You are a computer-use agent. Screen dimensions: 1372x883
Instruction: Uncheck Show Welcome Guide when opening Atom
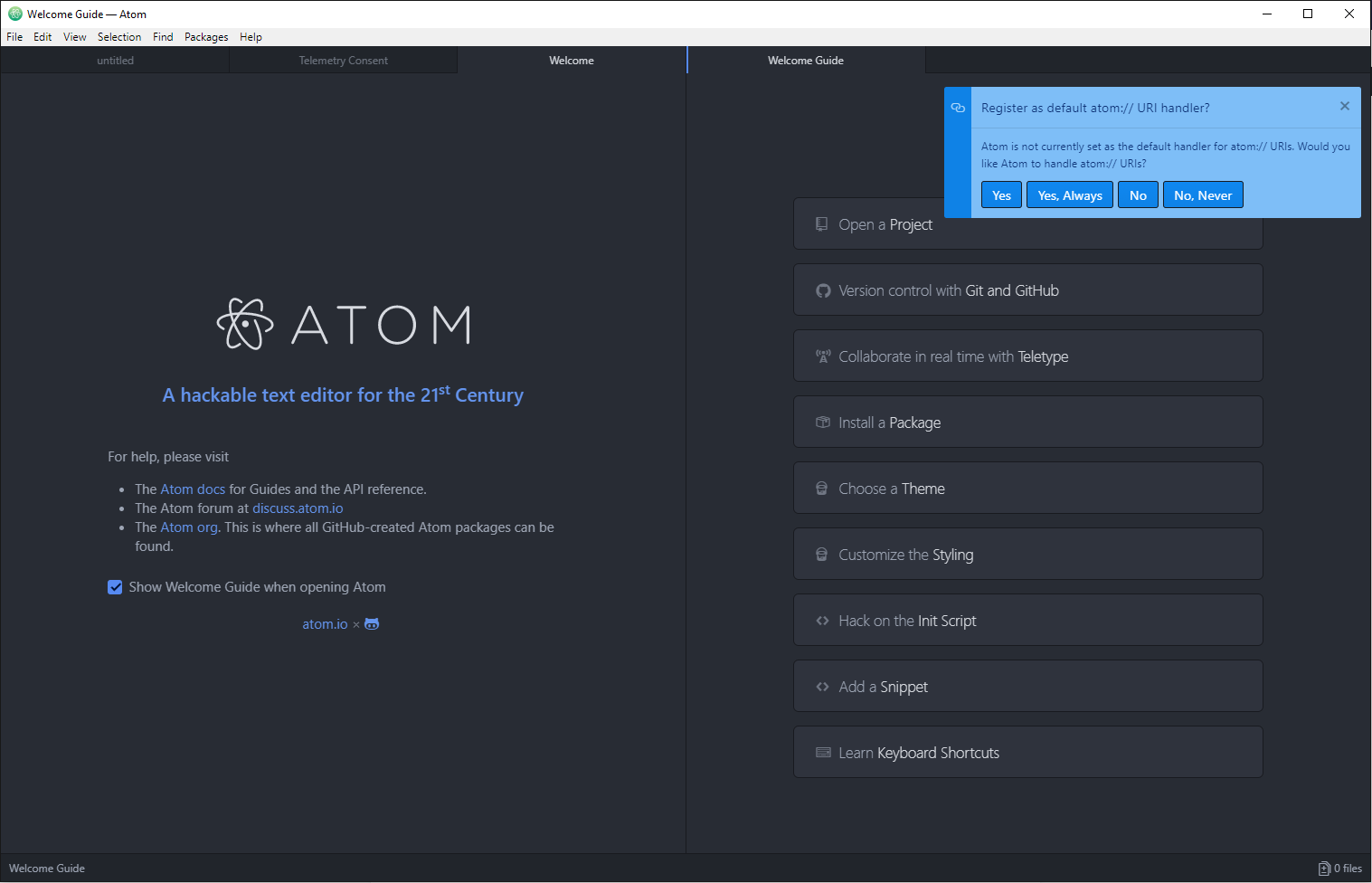115,587
